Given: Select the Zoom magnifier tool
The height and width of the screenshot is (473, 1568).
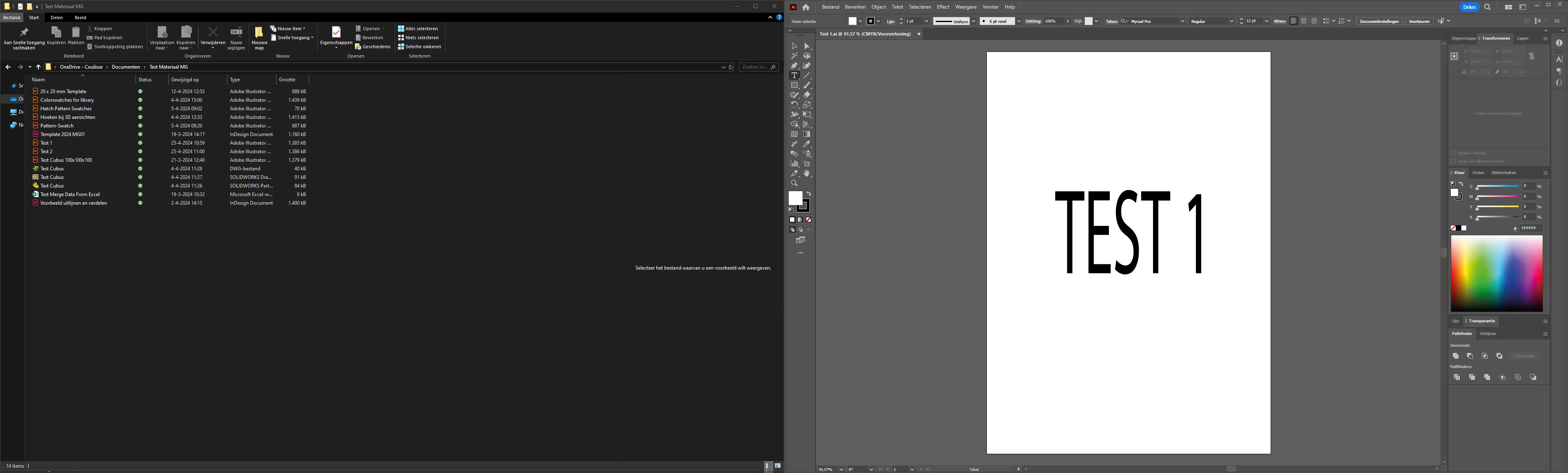Looking at the screenshot, I should (x=794, y=183).
